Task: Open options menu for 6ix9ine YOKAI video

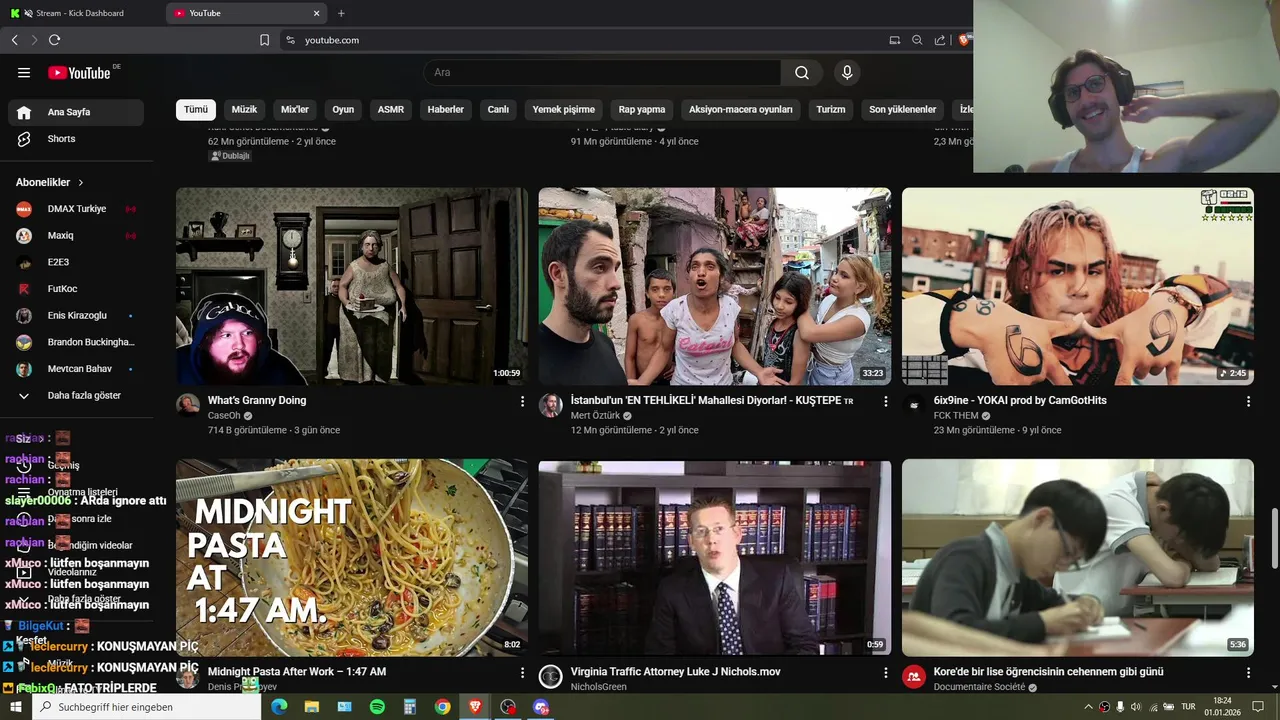Action: pyautogui.click(x=1248, y=401)
